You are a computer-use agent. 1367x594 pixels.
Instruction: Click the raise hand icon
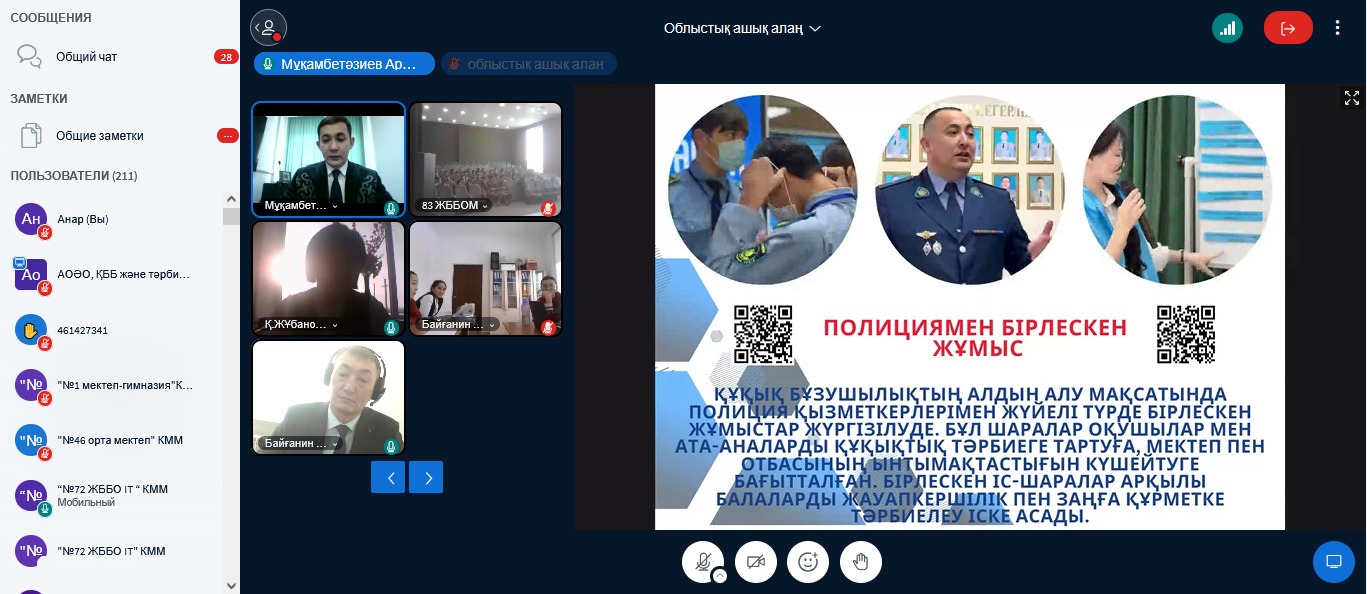pyautogui.click(x=860, y=562)
